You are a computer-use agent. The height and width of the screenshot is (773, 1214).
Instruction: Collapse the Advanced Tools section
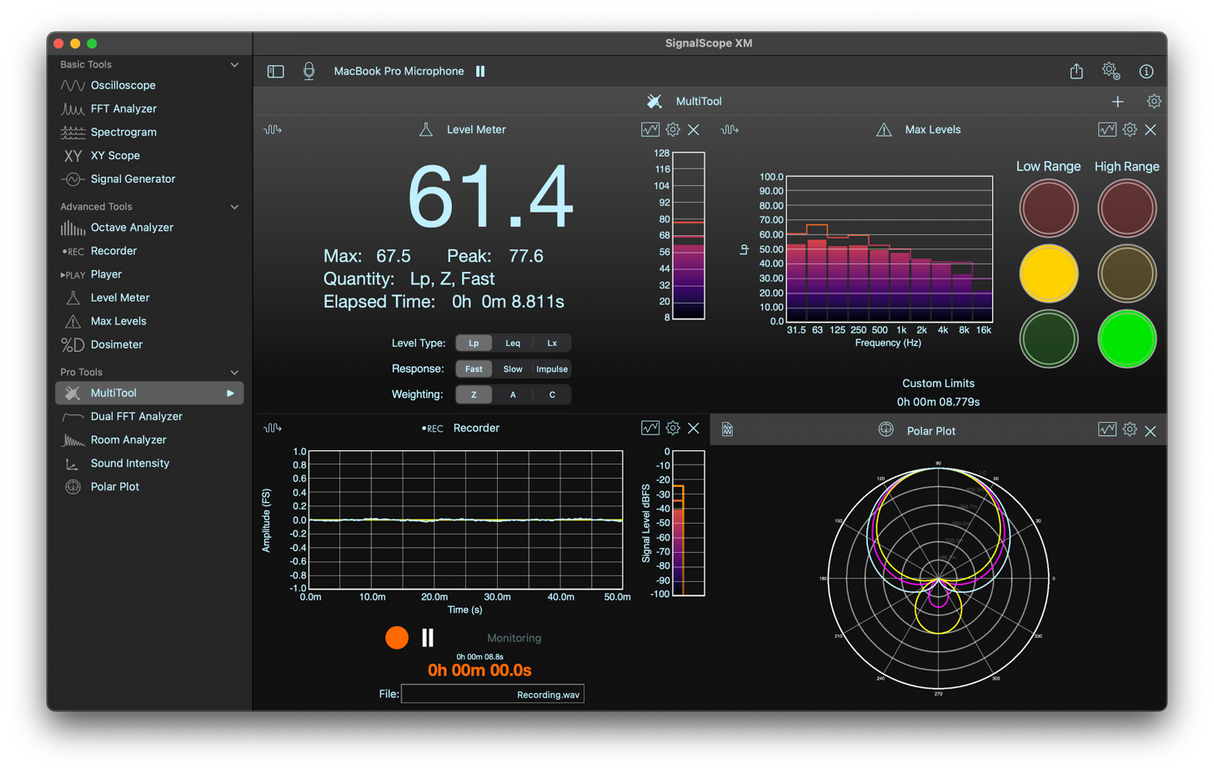click(x=234, y=206)
